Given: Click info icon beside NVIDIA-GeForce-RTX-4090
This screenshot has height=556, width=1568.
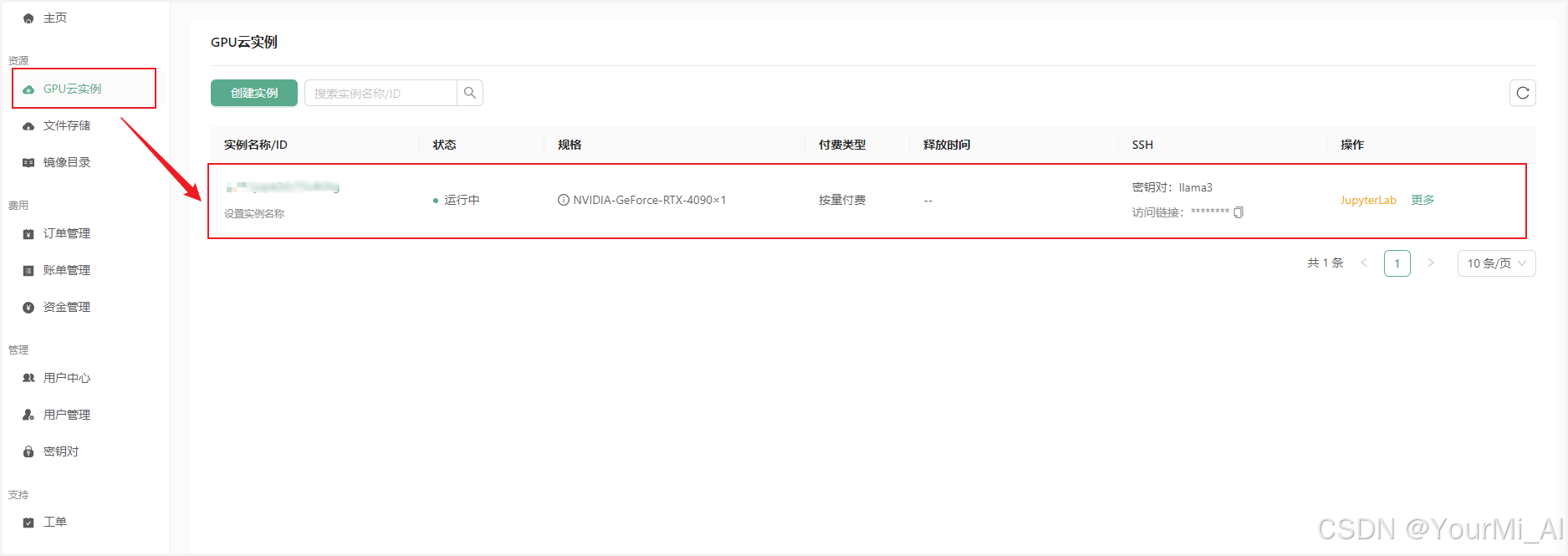Looking at the screenshot, I should 564,200.
